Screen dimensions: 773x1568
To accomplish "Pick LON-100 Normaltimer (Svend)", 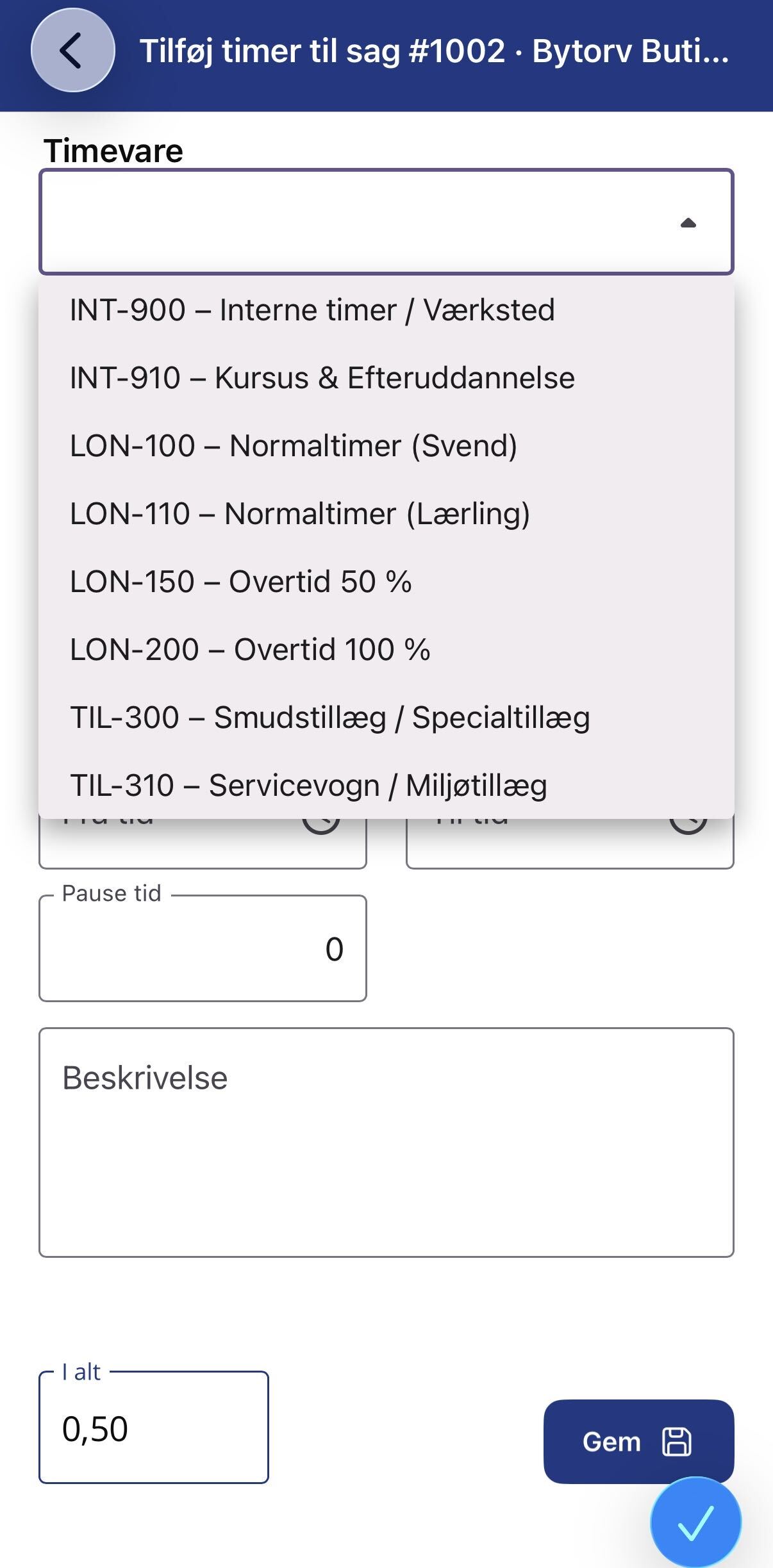I will click(x=386, y=446).
